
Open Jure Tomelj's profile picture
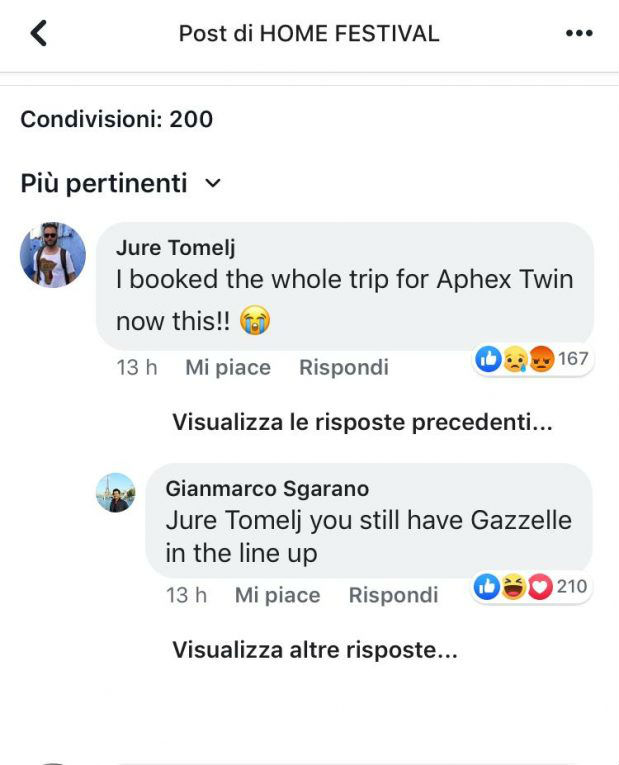(x=53, y=255)
